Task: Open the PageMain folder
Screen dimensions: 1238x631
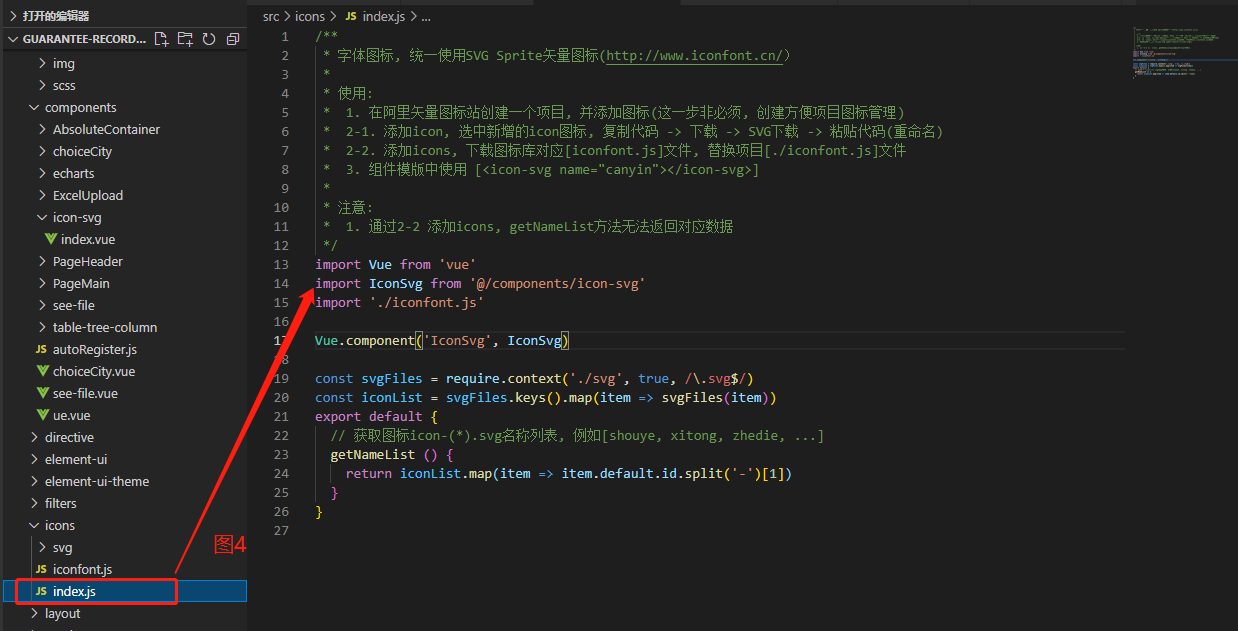Action: 81,283
